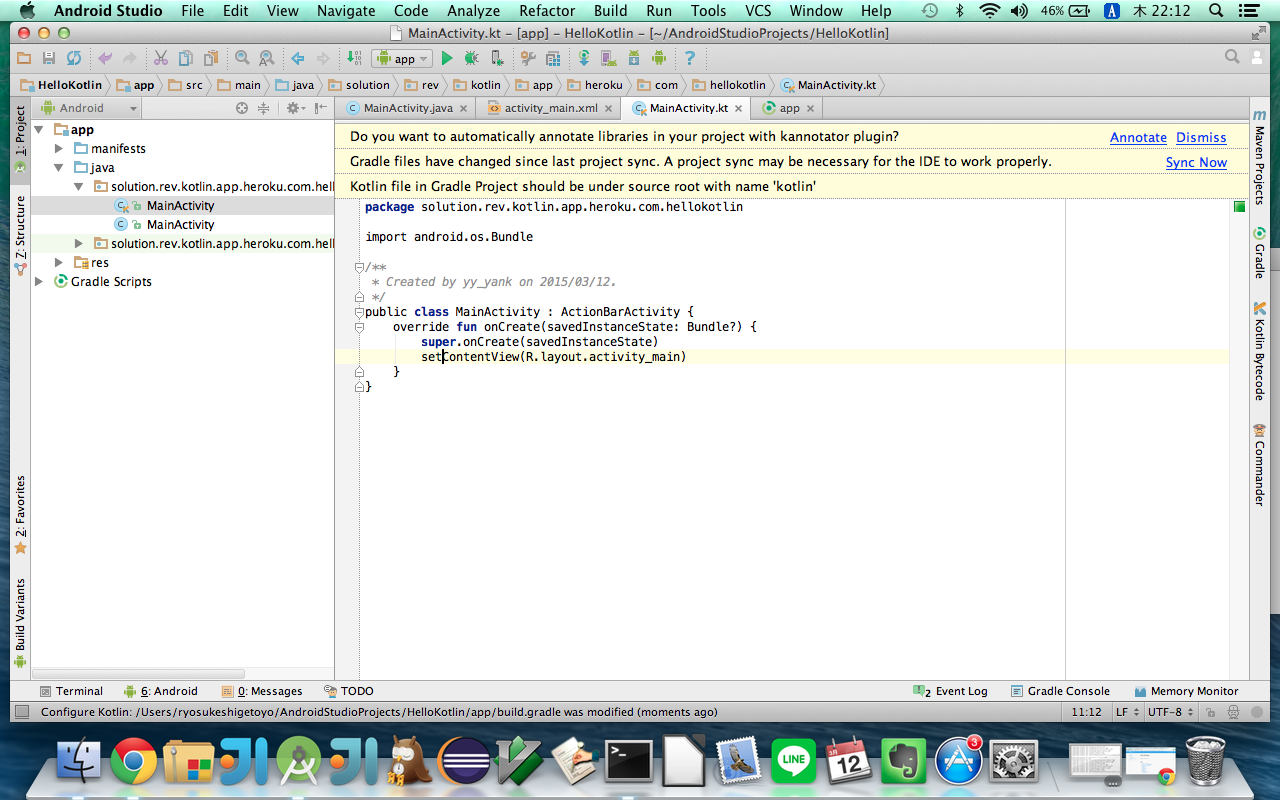The image size is (1280, 800).
Task: Click Sync Project with Gradle Files icon
Action: pyautogui.click(x=584, y=59)
